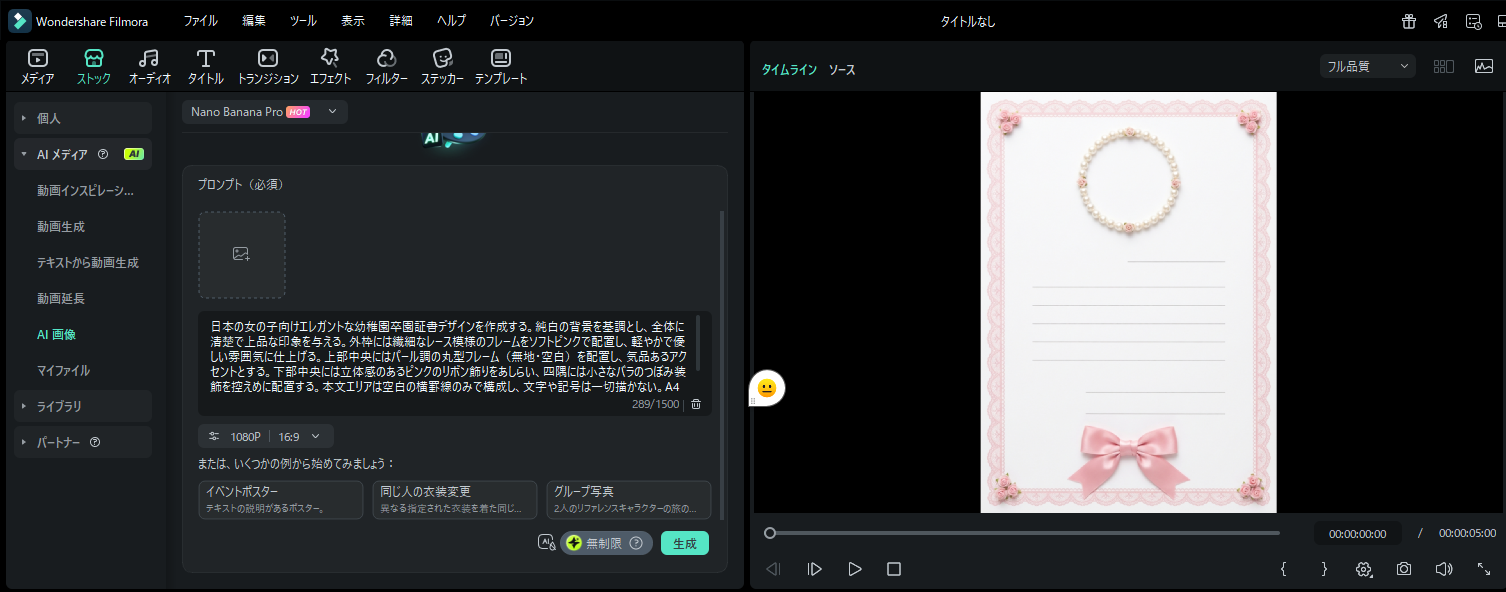1506x592 pixels.
Task: Open the ファイル menu
Action: pos(200,21)
